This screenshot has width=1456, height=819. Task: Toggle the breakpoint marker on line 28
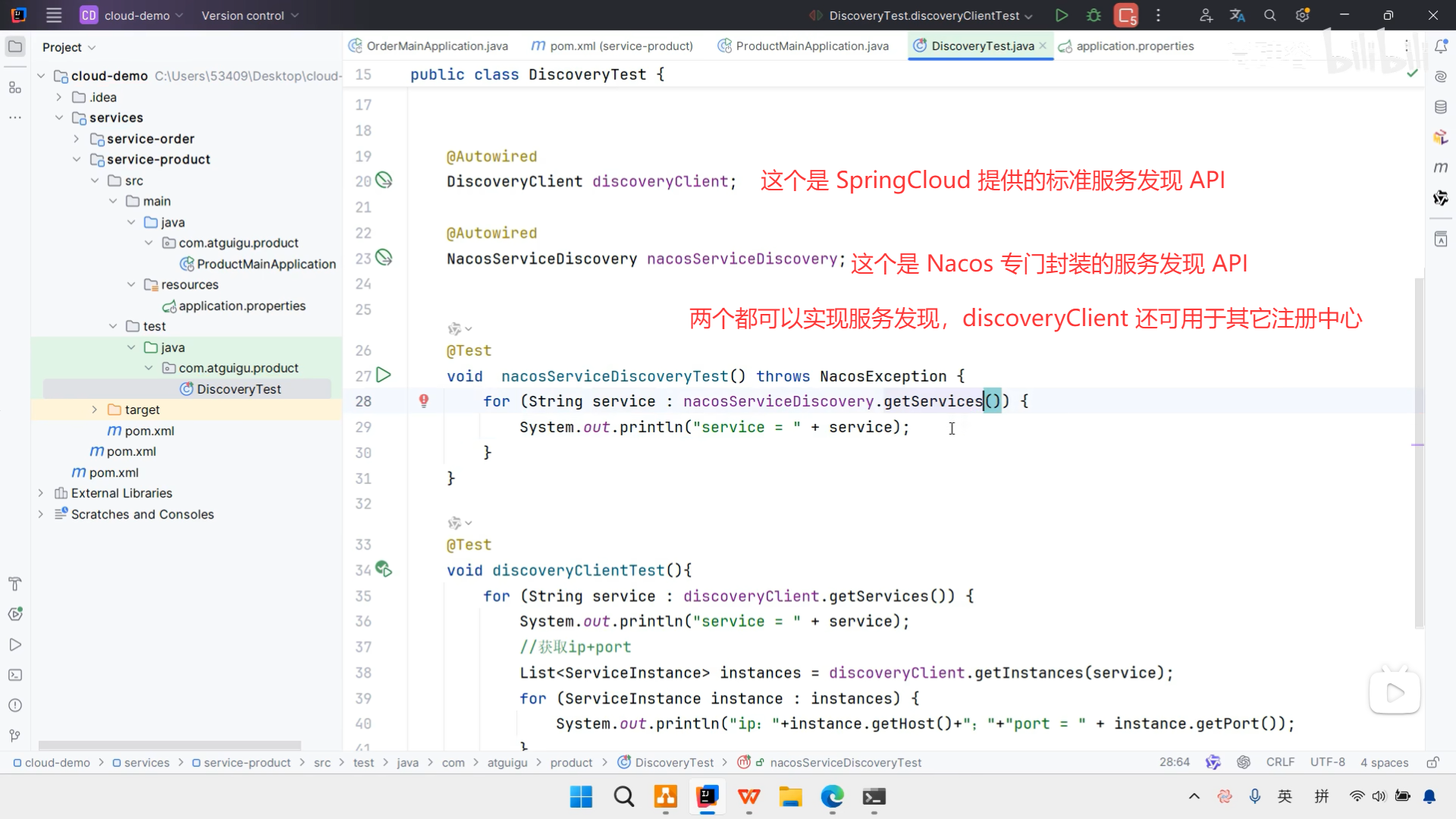click(x=424, y=401)
